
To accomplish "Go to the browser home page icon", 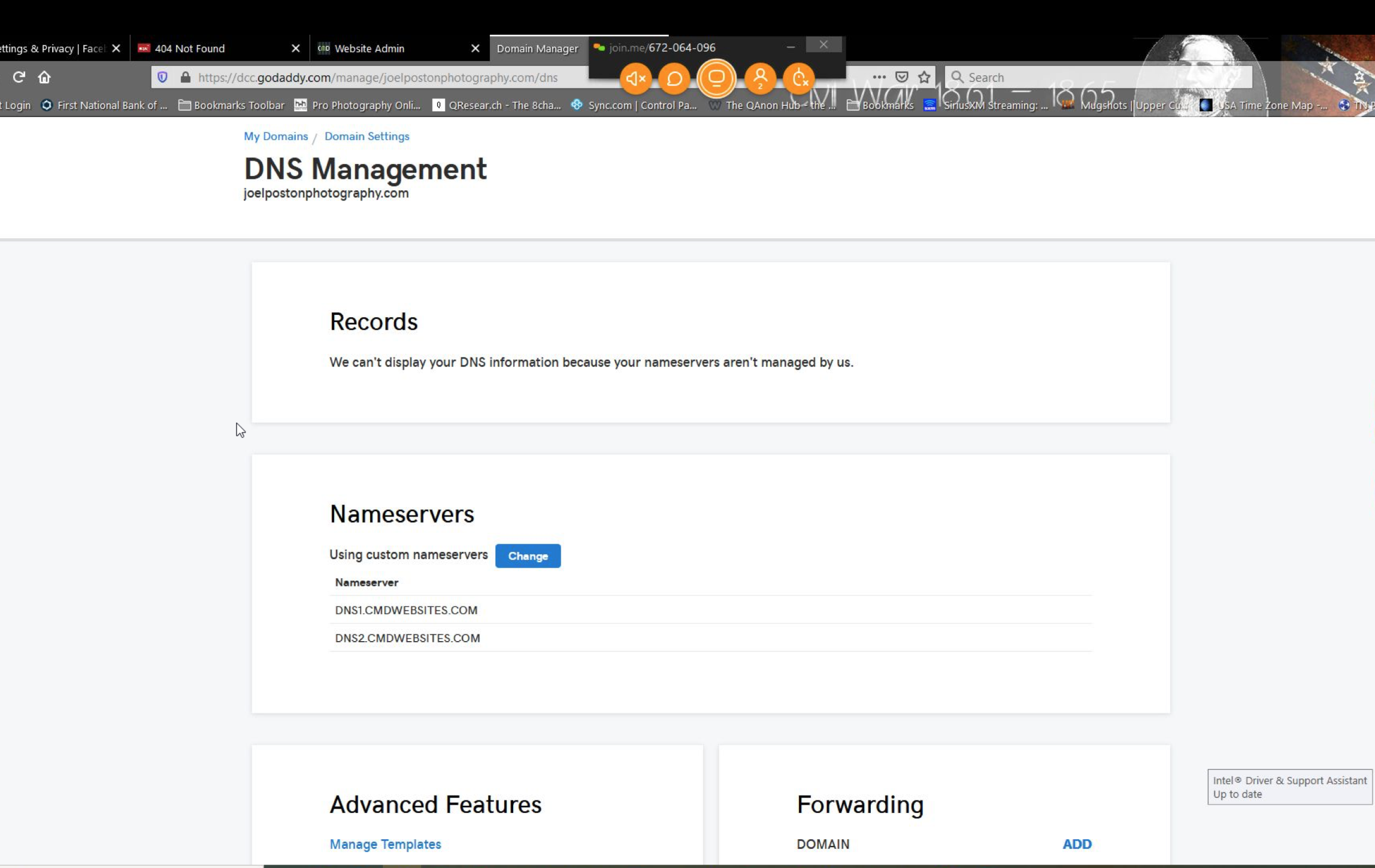I will coord(44,77).
